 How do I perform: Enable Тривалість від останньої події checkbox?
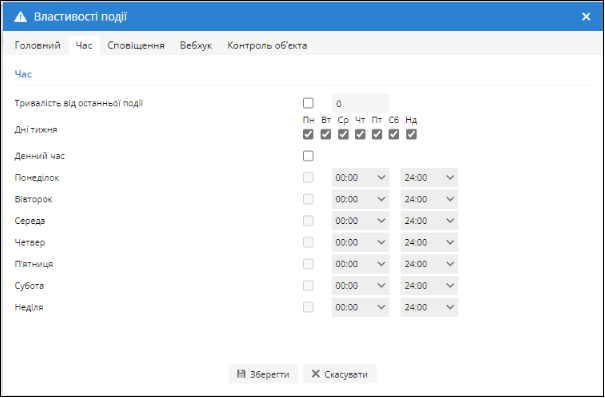[x=308, y=103]
